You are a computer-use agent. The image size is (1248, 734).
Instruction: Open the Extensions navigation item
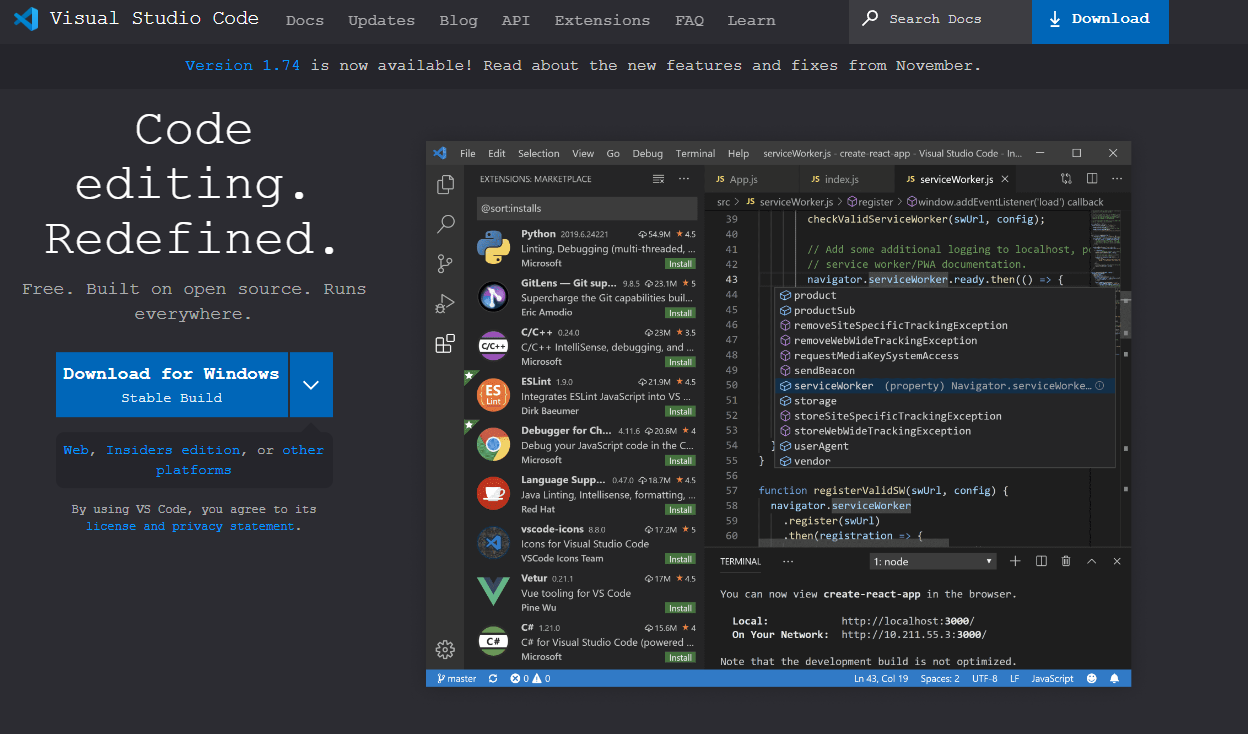point(602,20)
